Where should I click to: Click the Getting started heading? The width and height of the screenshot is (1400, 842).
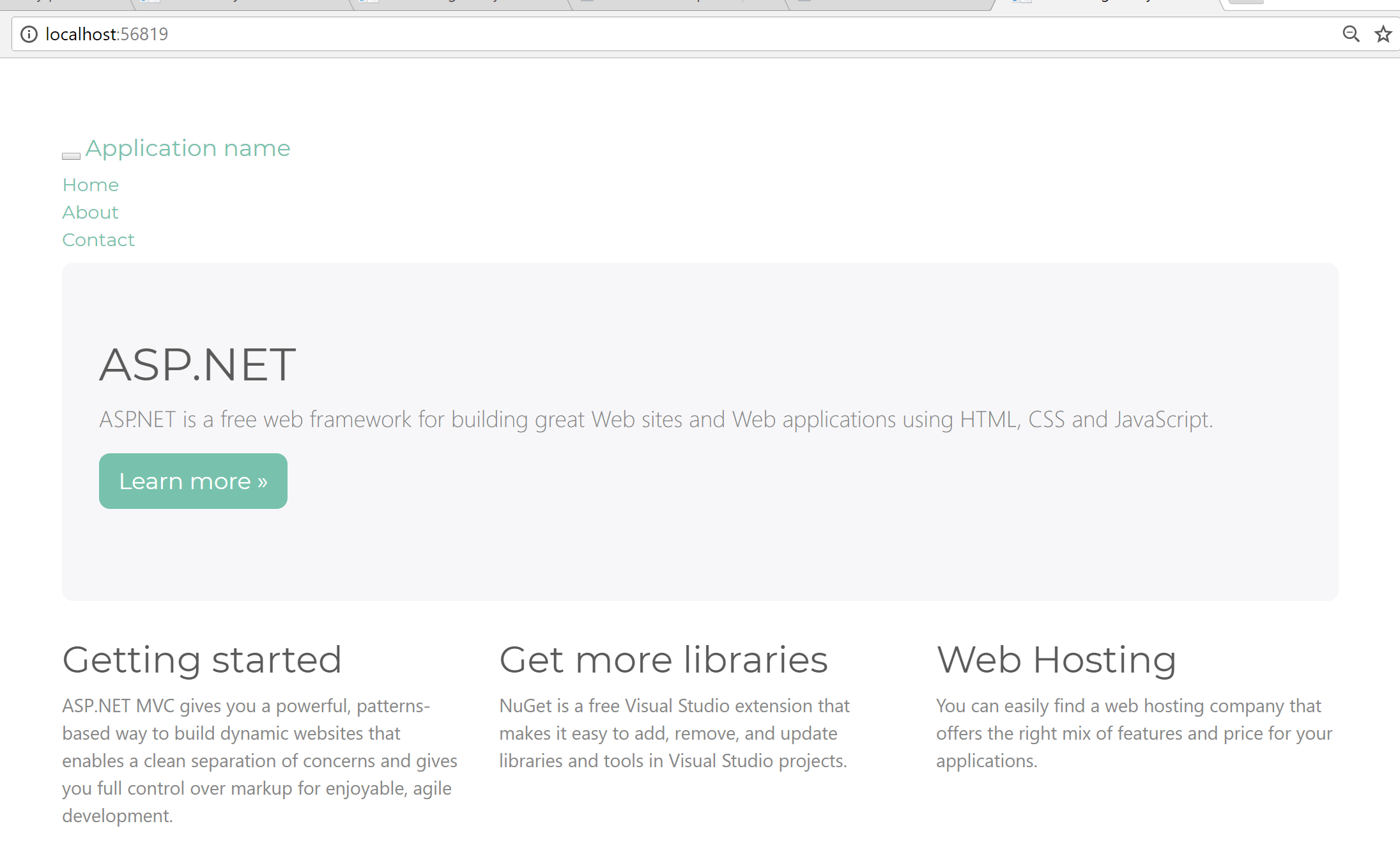(x=202, y=660)
